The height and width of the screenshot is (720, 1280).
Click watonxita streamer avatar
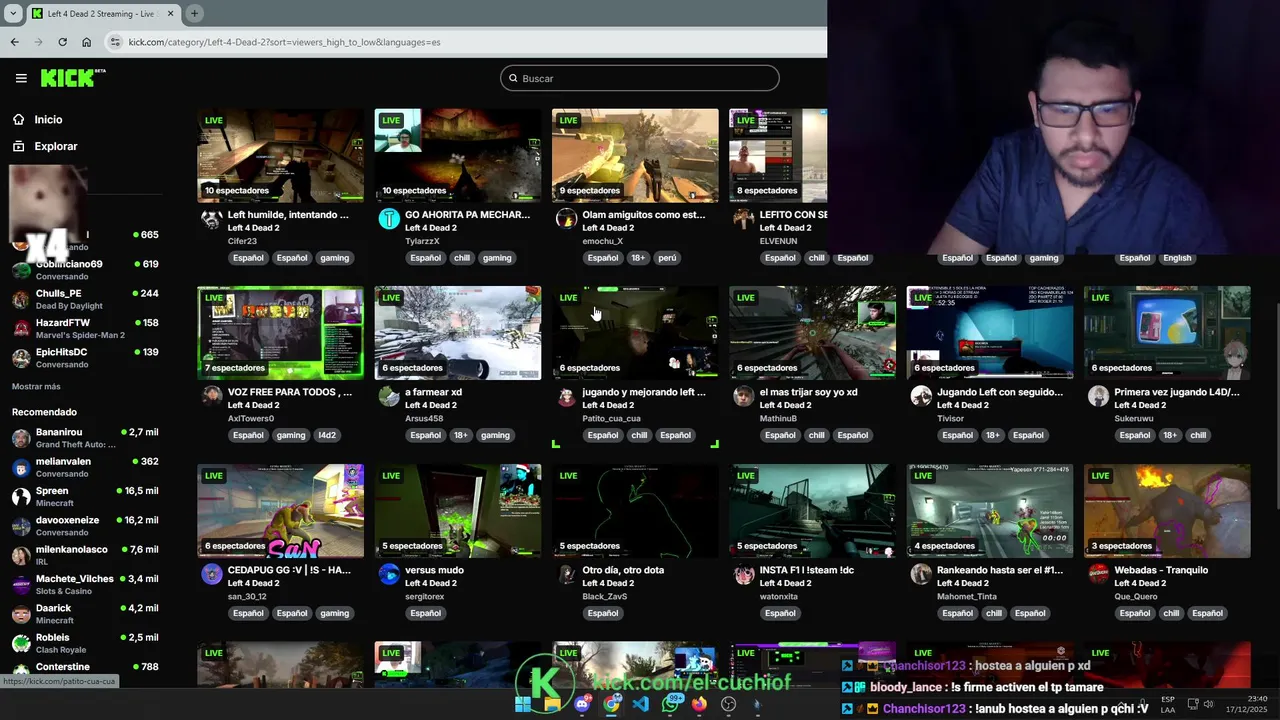[x=743, y=574]
